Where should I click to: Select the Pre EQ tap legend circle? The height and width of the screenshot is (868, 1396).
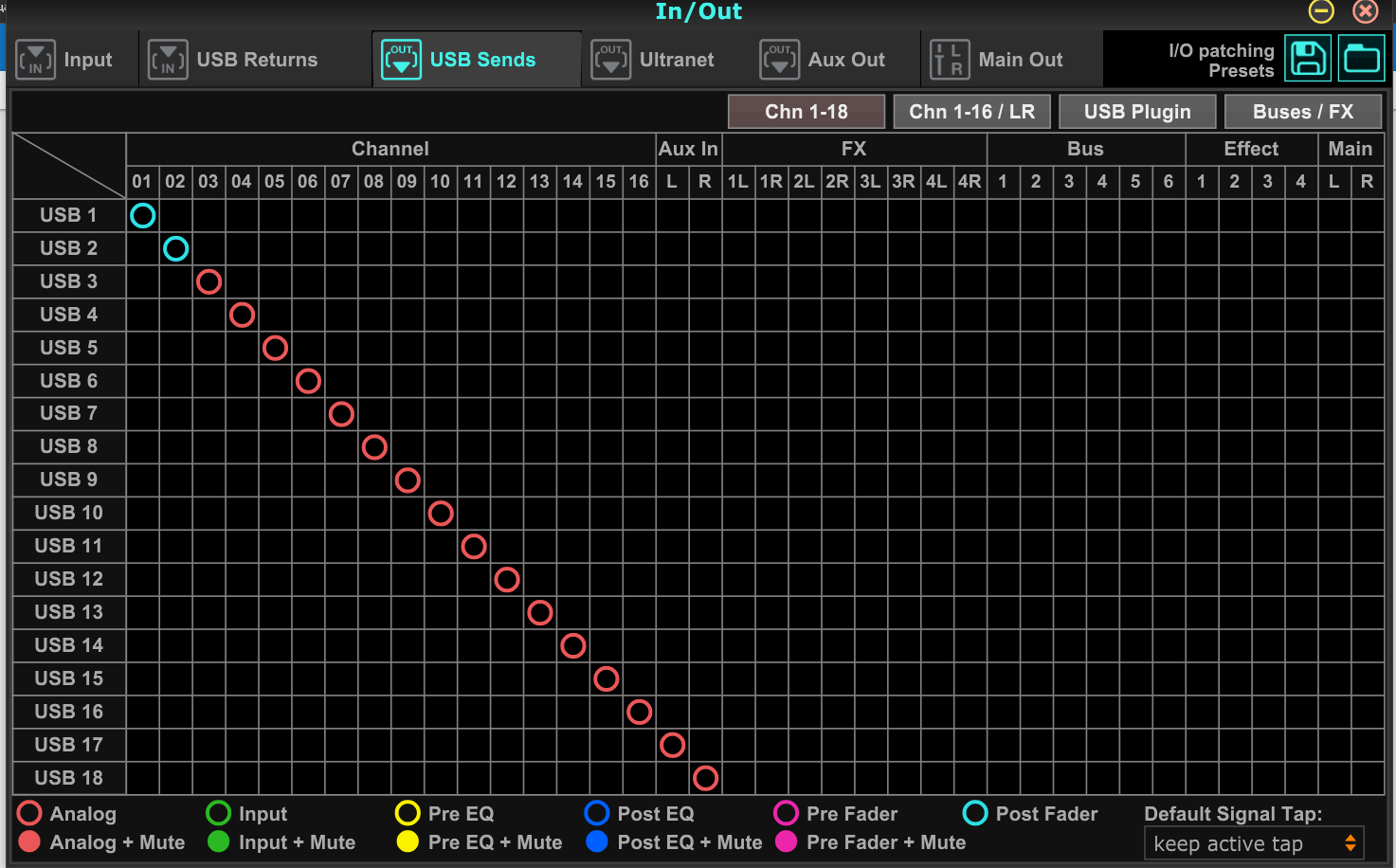pyautogui.click(x=408, y=813)
